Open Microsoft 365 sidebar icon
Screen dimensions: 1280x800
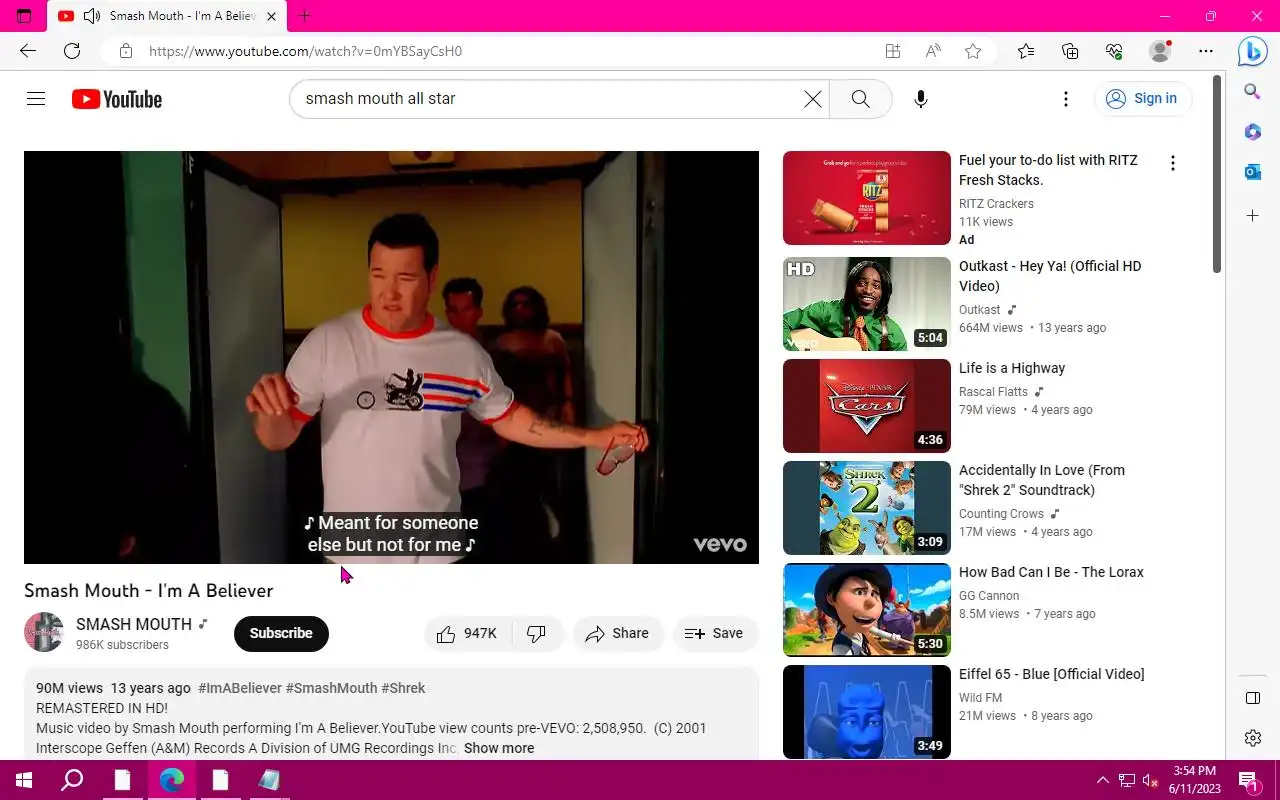[1252, 132]
